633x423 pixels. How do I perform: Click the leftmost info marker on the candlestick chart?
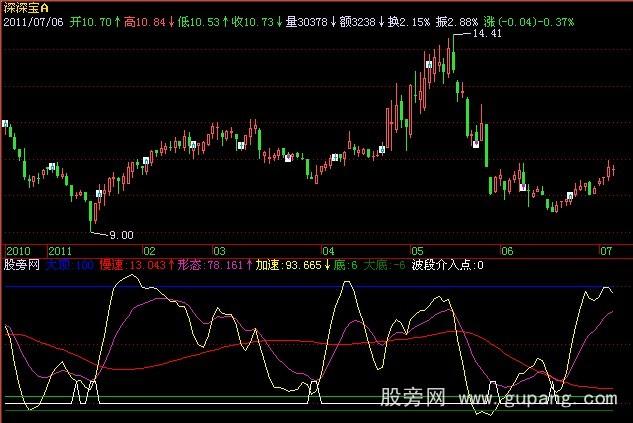(5, 124)
